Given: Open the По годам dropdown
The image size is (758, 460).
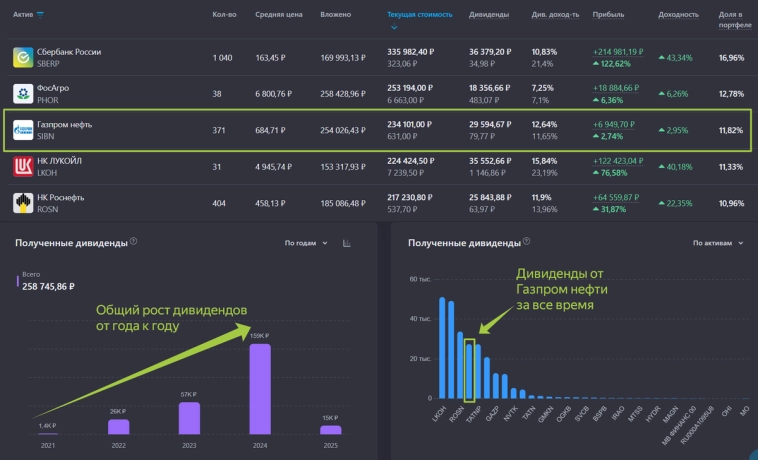Looking at the screenshot, I should click(304, 243).
